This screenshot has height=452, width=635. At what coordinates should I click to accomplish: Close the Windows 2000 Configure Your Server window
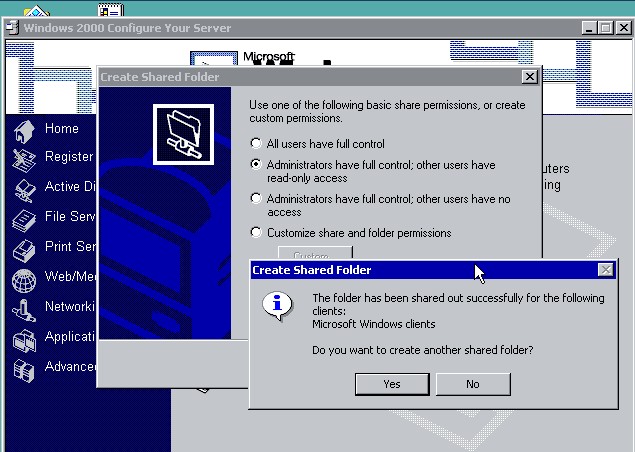pos(624,28)
